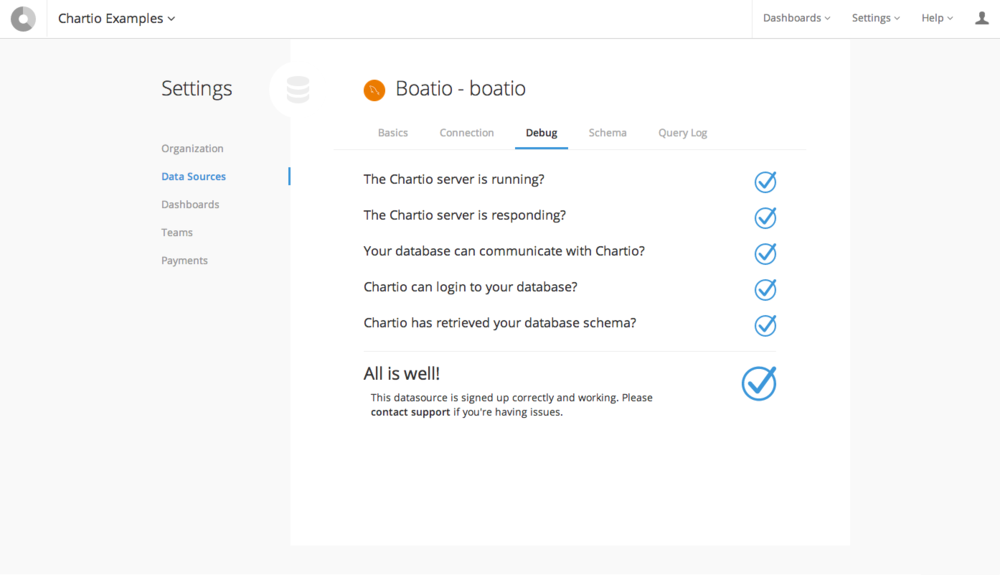Open the Query Log tab
This screenshot has height=575, width=1000.
(x=683, y=133)
